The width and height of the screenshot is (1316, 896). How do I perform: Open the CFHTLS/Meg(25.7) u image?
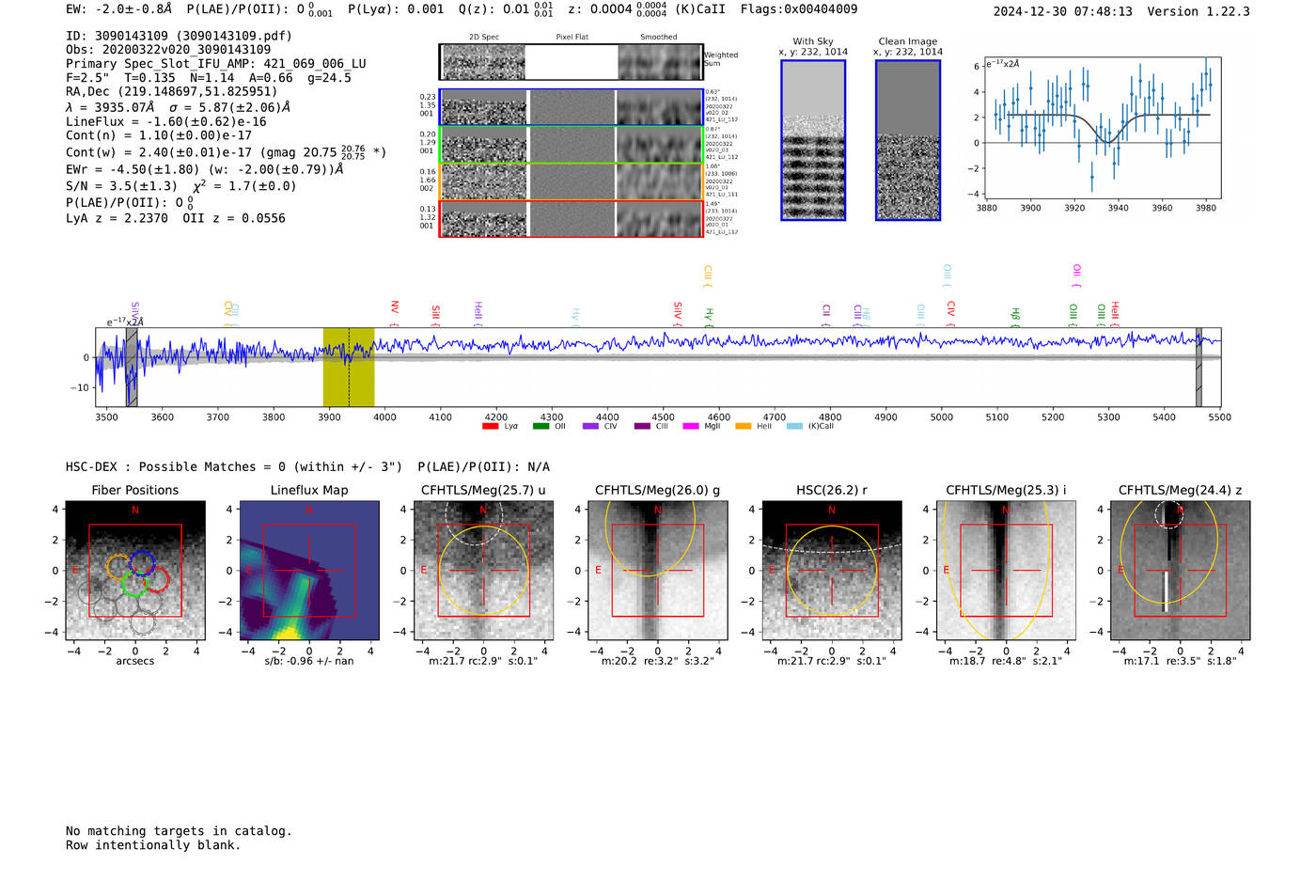(x=483, y=570)
